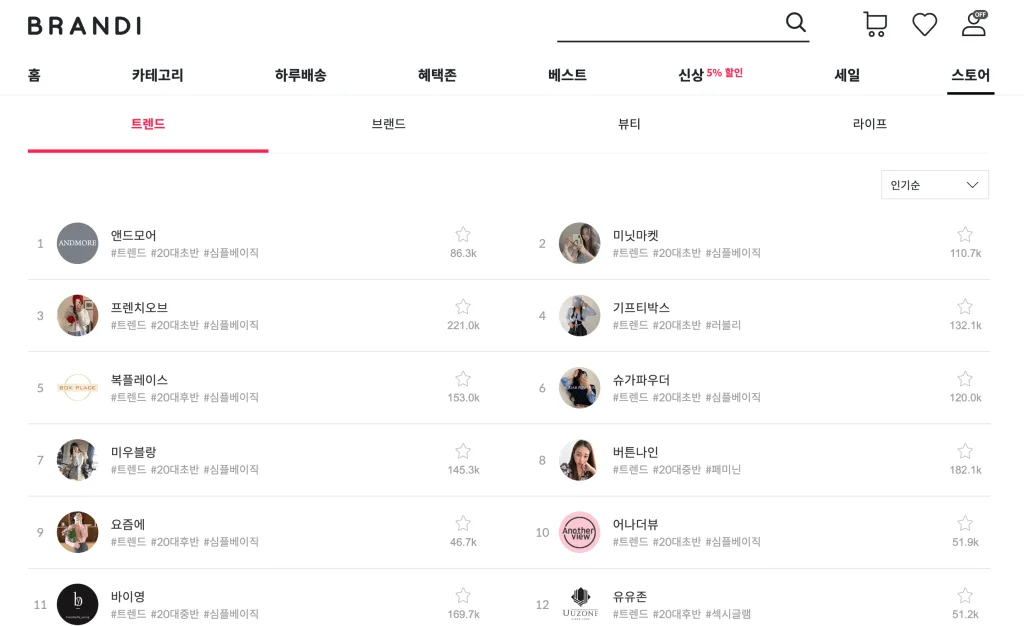Viewport: 1024px width, 626px height.
Task: Open the shopping cart
Action: [875, 24]
